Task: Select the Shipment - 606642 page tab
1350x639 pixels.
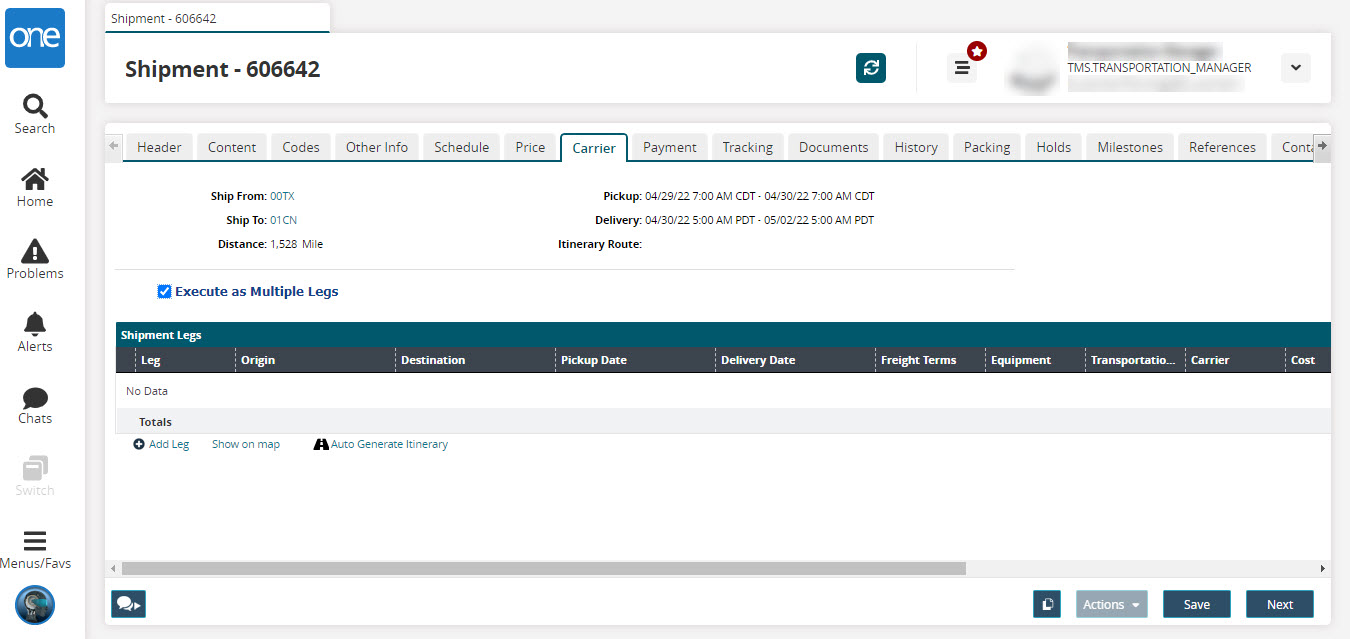Action: click(217, 18)
